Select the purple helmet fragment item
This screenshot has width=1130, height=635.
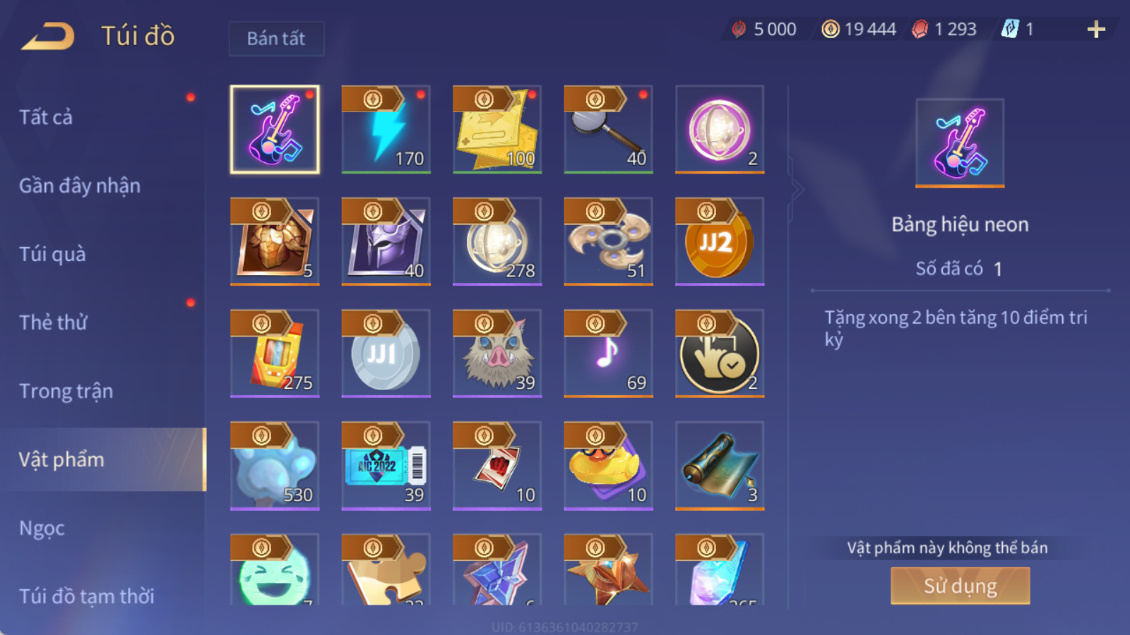click(x=386, y=241)
